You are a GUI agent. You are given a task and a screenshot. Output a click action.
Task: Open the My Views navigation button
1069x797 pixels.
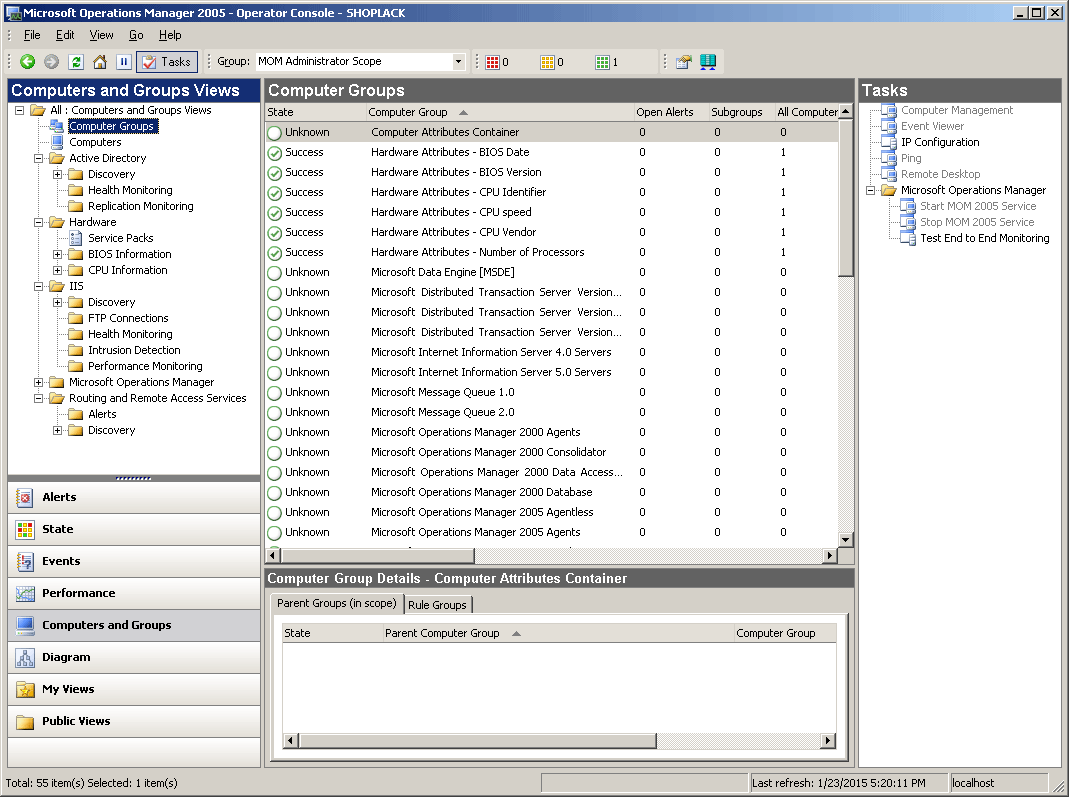point(134,690)
